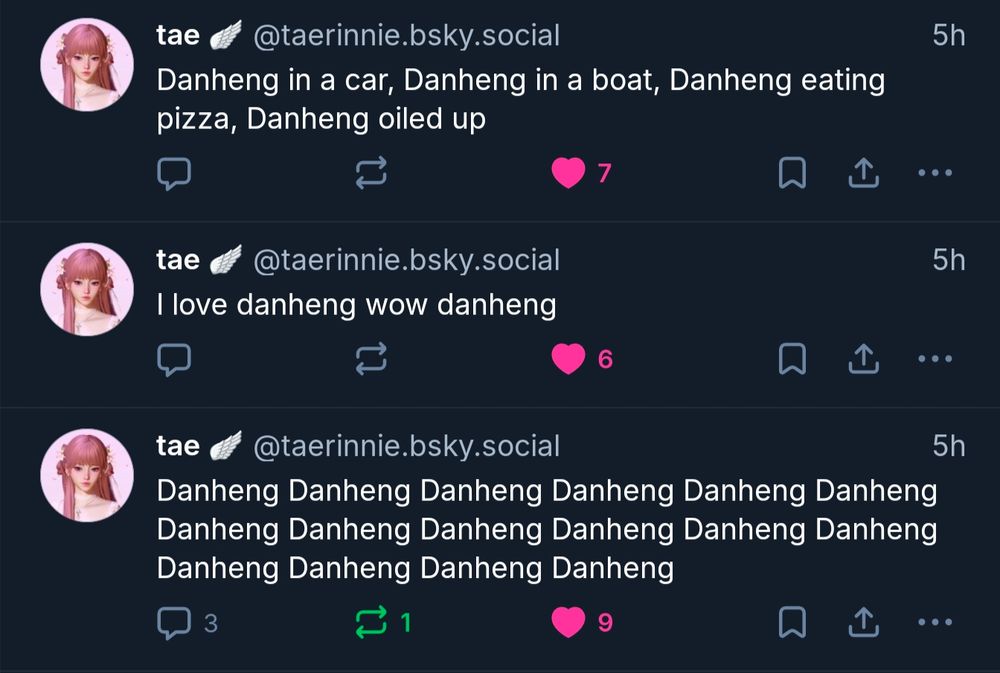Open more options on the first post
The width and height of the screenshot is (1000, 673).
click(935, 173)
